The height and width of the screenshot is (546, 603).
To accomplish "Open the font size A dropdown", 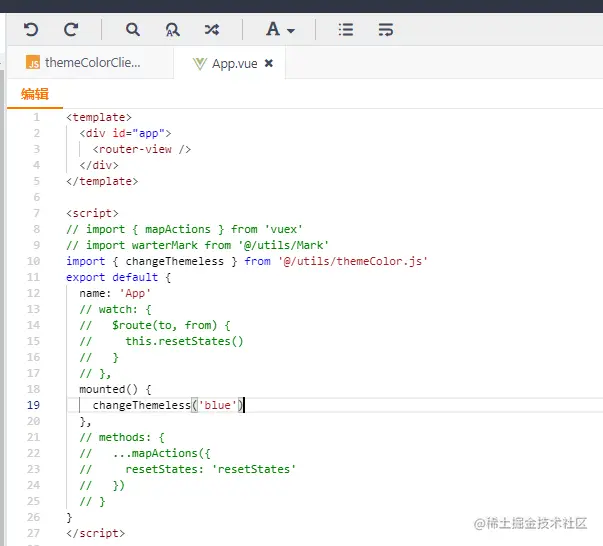I will pyautogui.click(x=280, y=29).
